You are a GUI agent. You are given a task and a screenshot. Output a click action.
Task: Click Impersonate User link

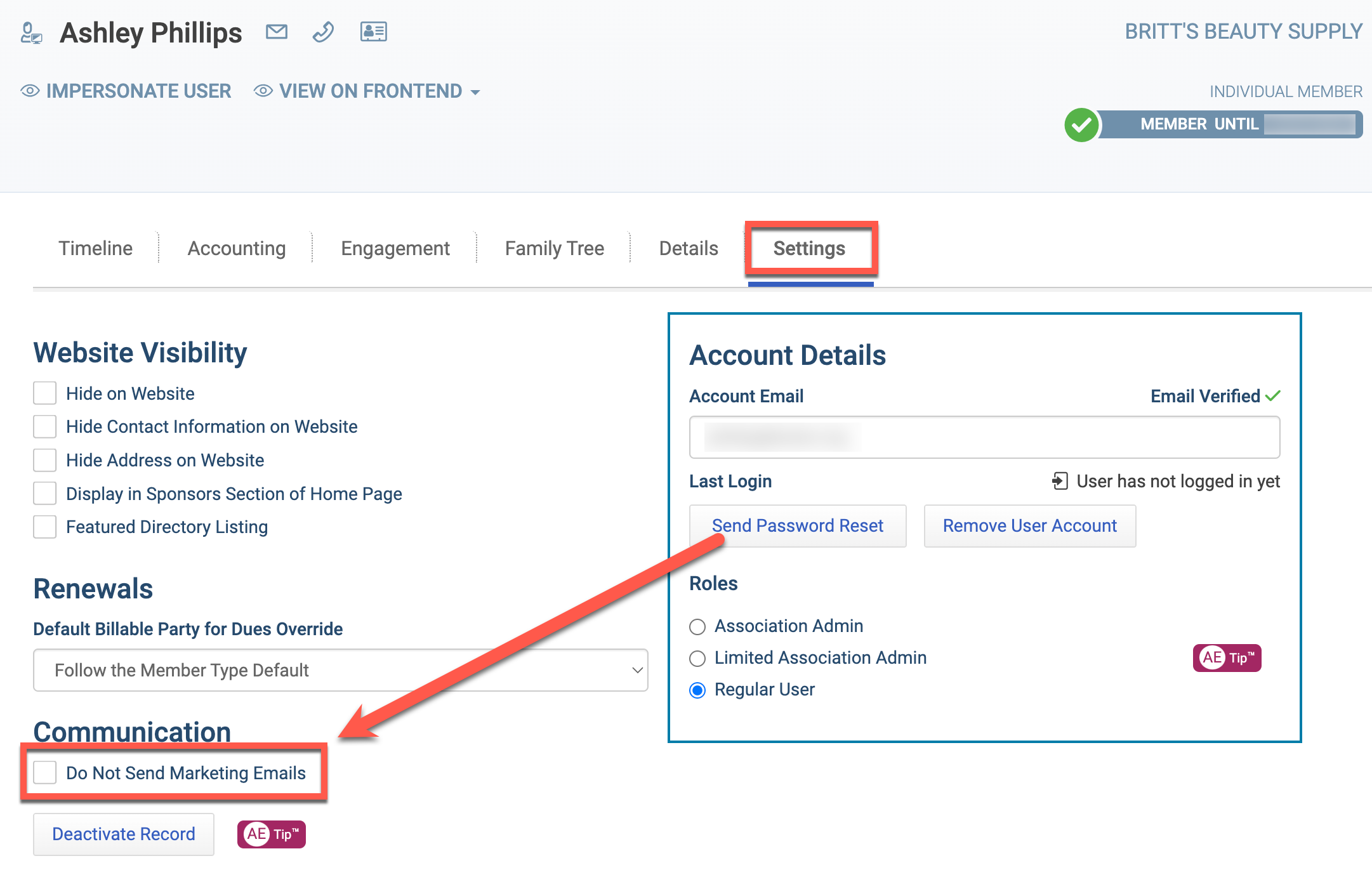pyautogui.click(x=126, y=91)
